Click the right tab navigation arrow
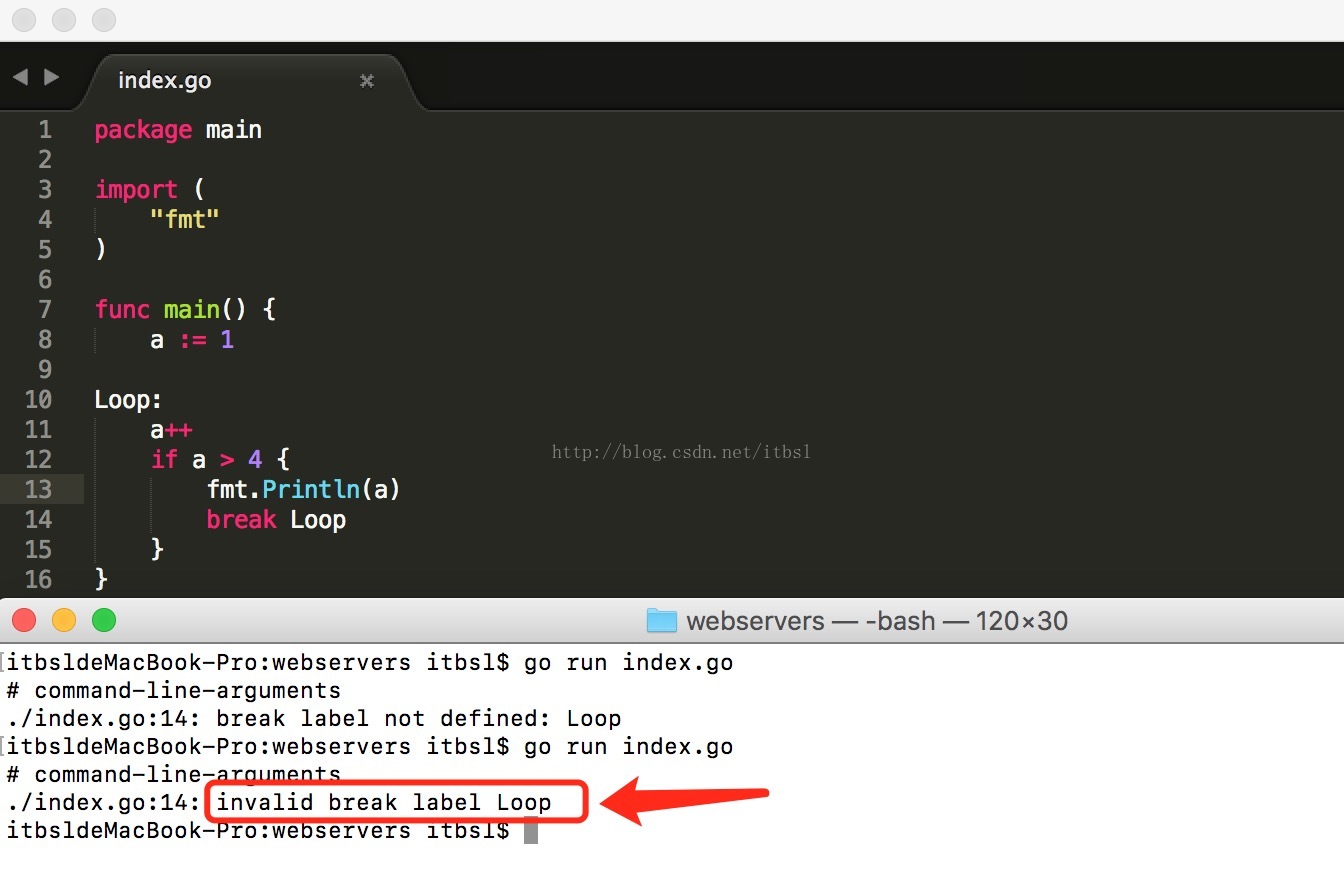 52,77
